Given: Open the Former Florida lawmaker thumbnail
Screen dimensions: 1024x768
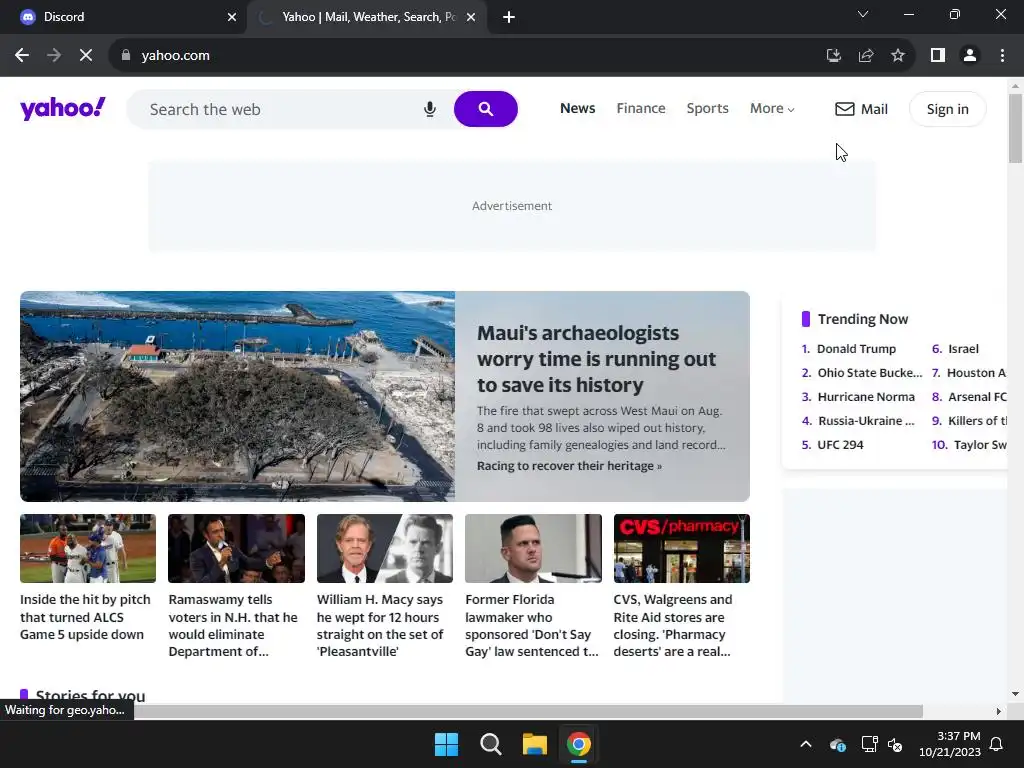Looking at the screenshot, I should click(x=533, y=549).
